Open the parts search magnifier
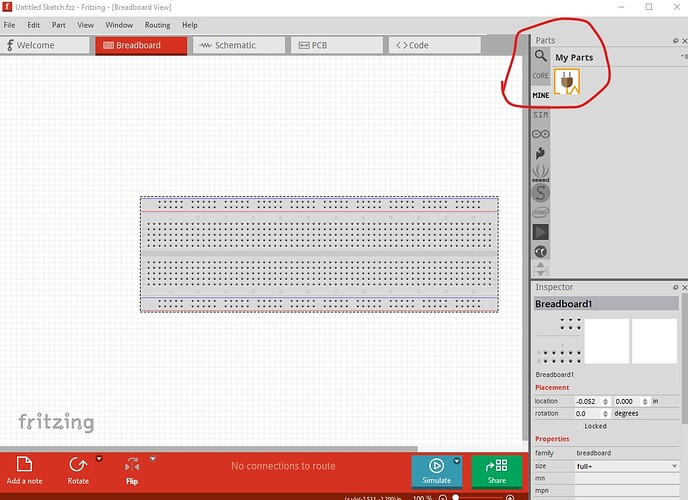Viewport: 688px width, 500px height. click(540, 57)
